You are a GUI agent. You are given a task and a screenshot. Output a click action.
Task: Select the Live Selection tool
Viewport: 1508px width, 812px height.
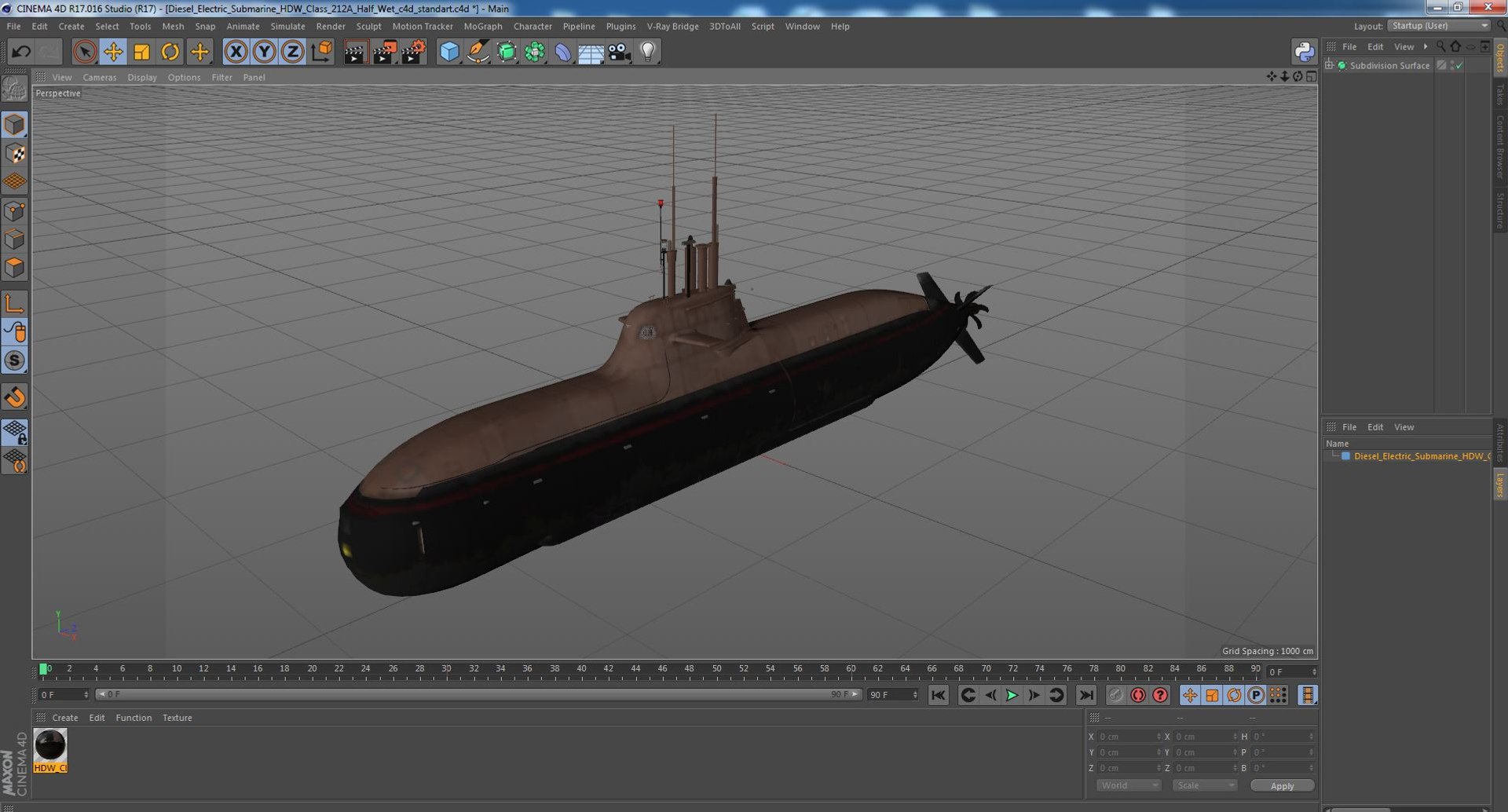[84, 52]
